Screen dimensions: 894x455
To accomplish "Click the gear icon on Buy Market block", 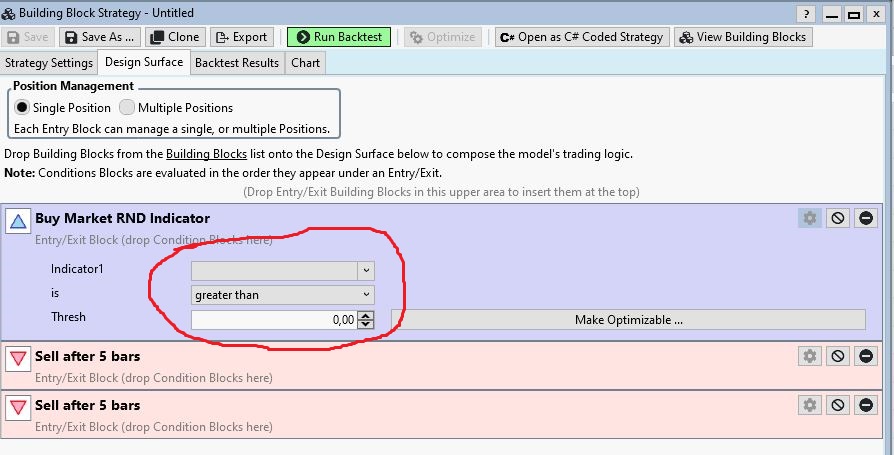I will click(809, 218).
